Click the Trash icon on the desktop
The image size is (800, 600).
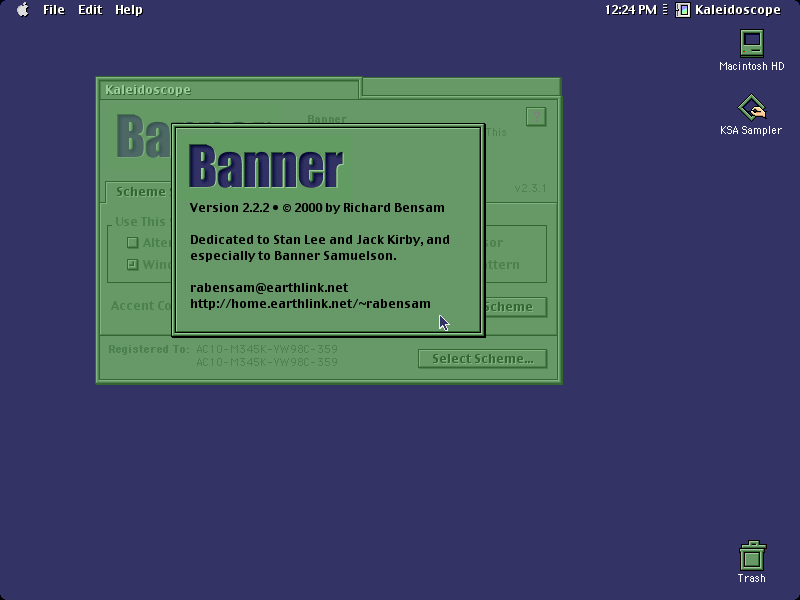752,562
